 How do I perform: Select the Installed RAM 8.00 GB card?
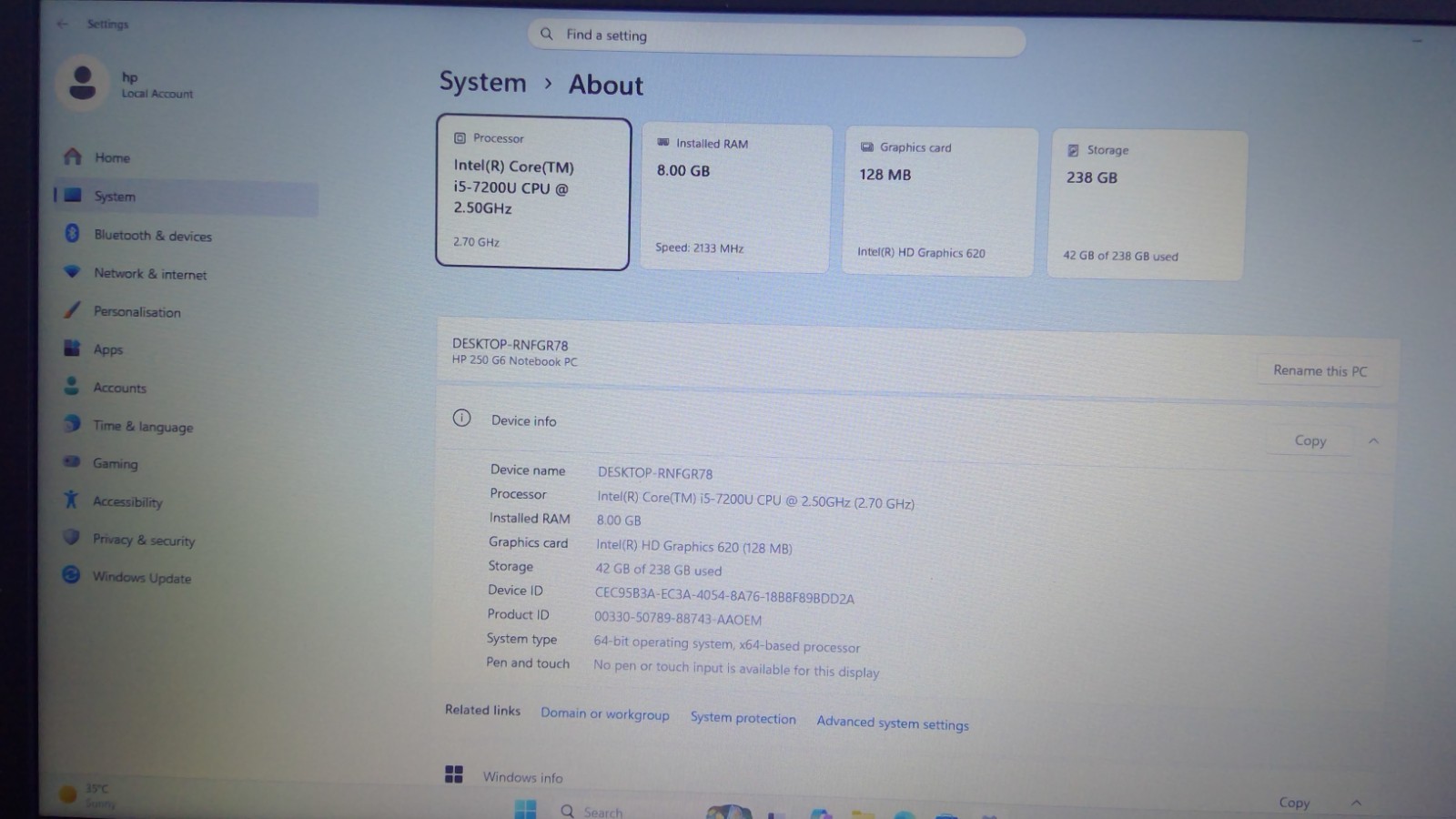pyautogui.click(x=736, y=197)
